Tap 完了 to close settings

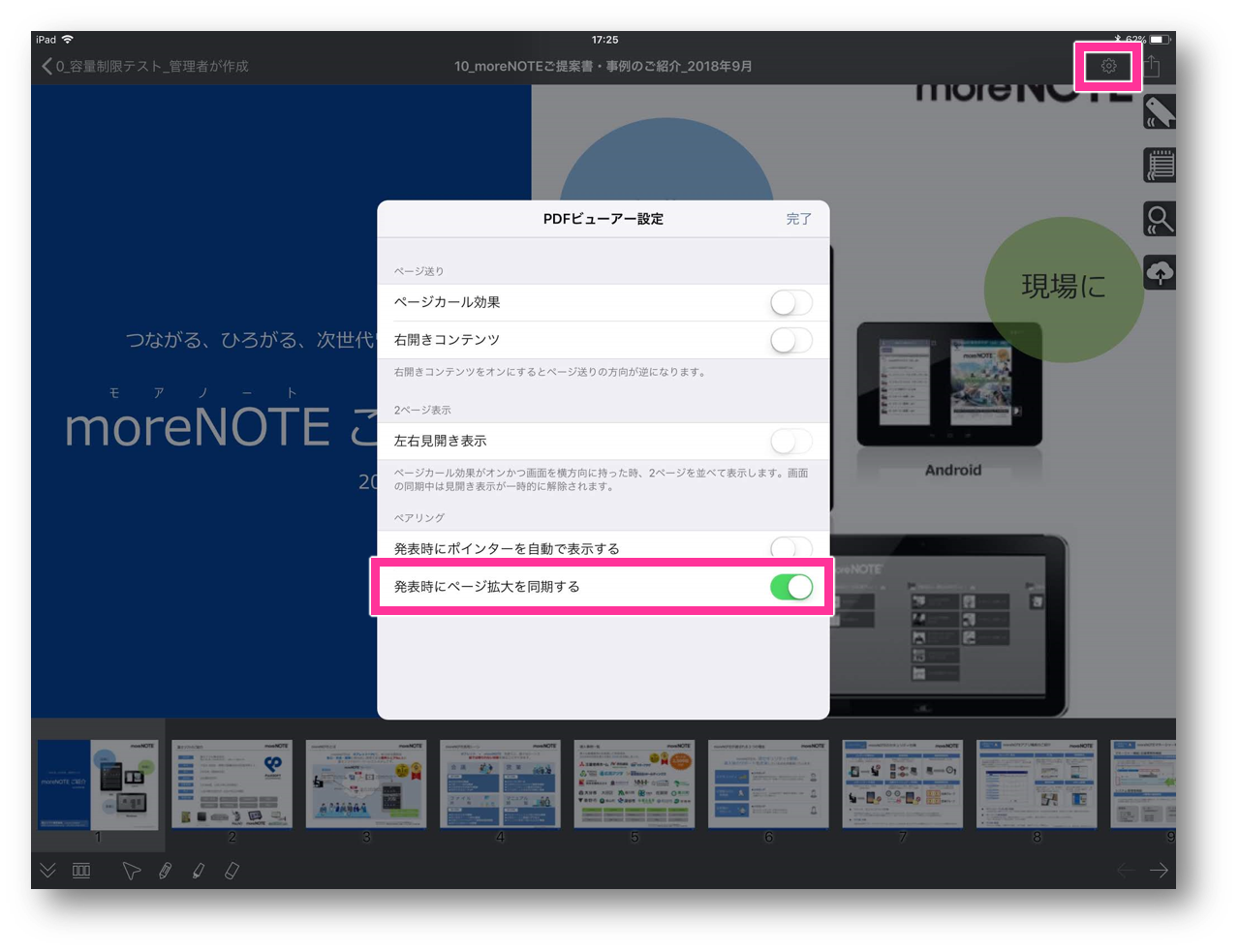[x=799, y=219]
